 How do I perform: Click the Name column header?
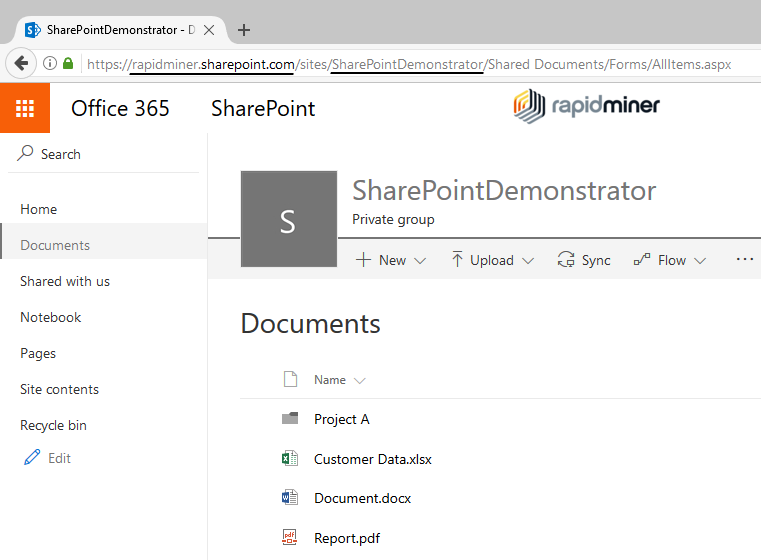coord(330,379)
